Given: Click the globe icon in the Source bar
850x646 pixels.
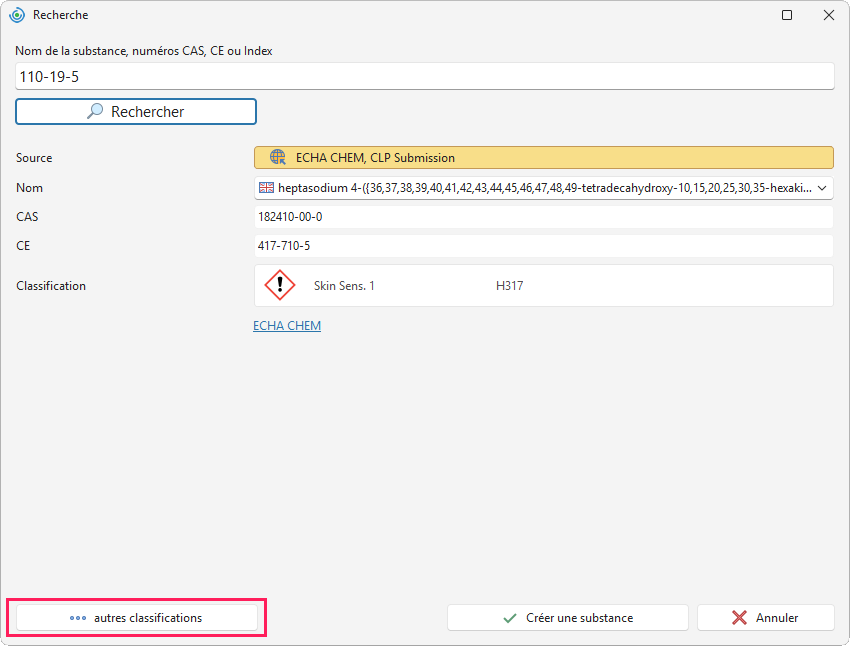Looking at the screenshot, I should point(278,157).
